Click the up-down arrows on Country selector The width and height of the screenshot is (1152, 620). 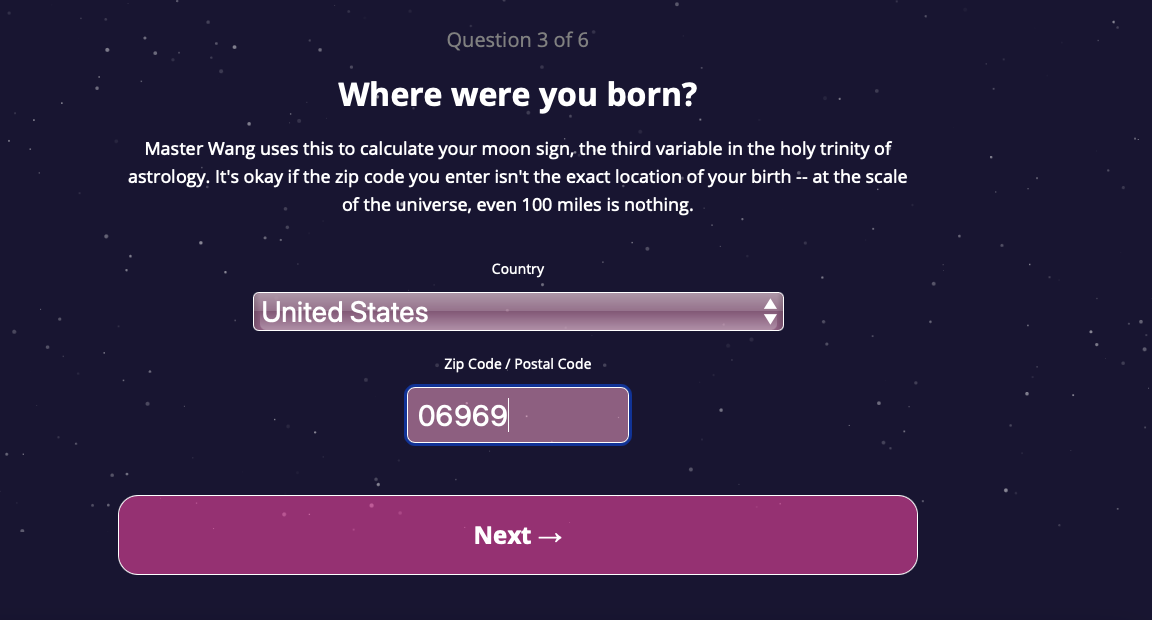coord(770,312)
